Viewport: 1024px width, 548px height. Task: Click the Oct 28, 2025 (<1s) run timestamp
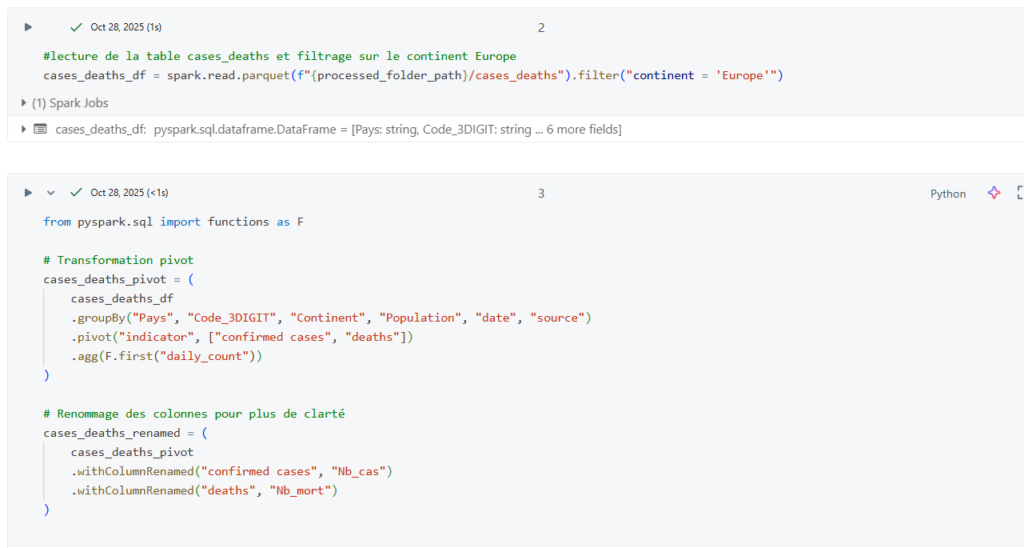pos(129,193)
